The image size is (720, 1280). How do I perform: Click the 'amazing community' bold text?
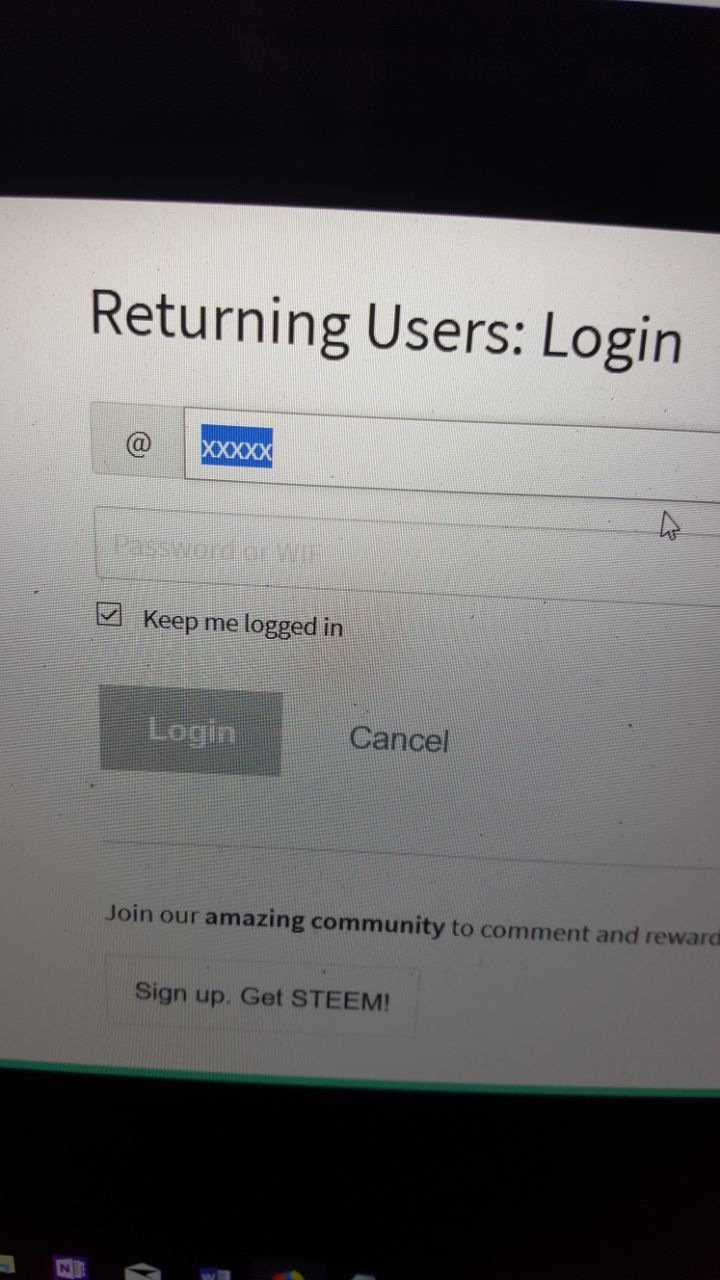tap(325, 921)
